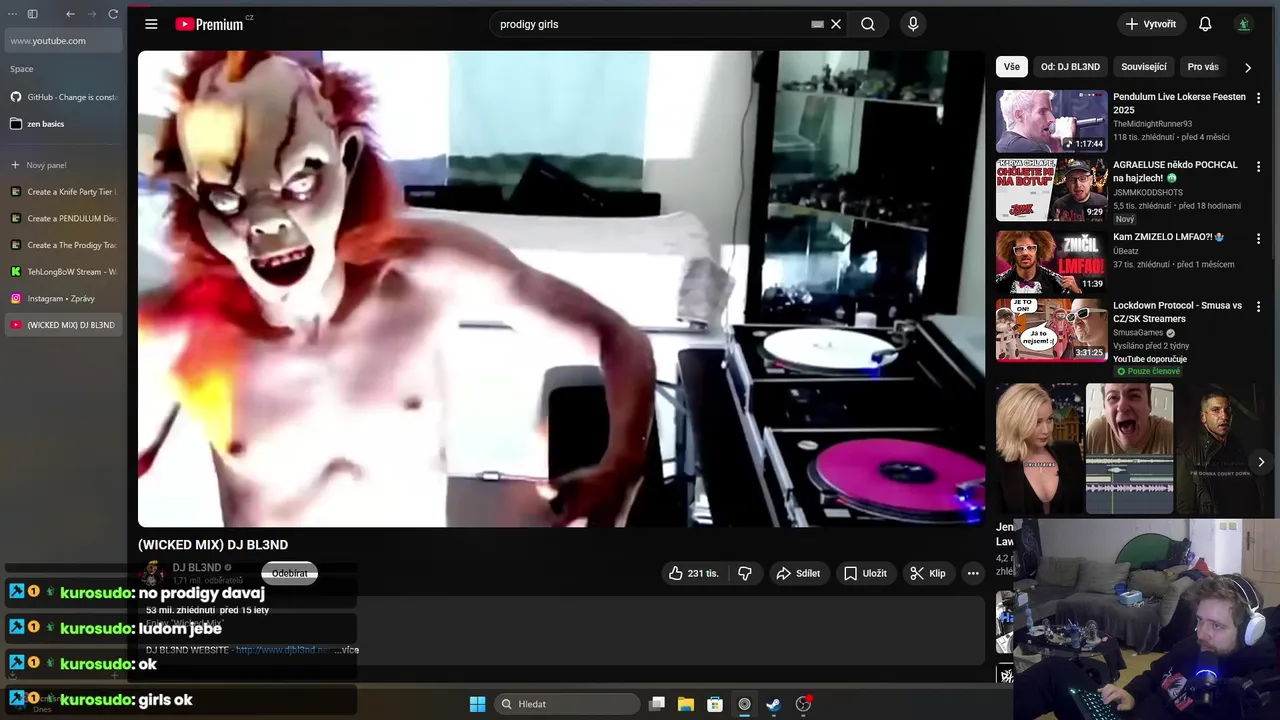Open more actions ellipsis under video
This screenshot has height=720, width=1280.
click(973, 573)
